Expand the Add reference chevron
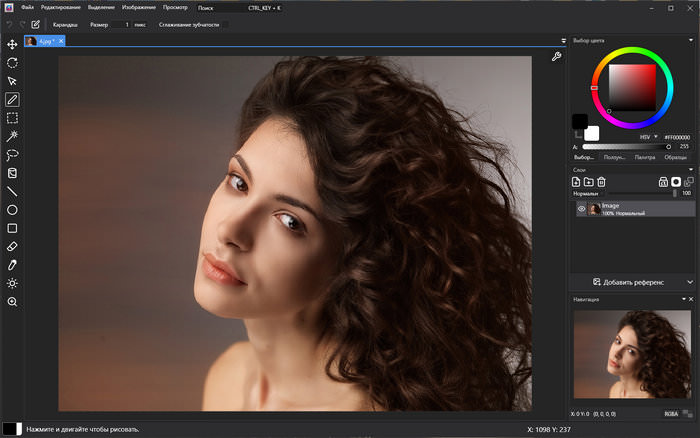This screenshot has height=438, width=700. [690, 282]
